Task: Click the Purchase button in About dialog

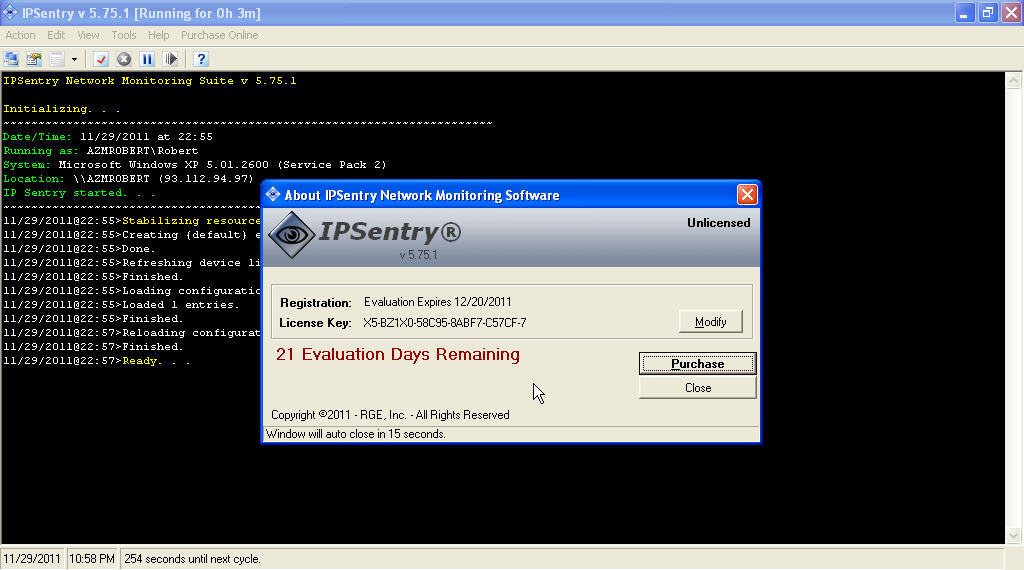Action: point(697,364)
